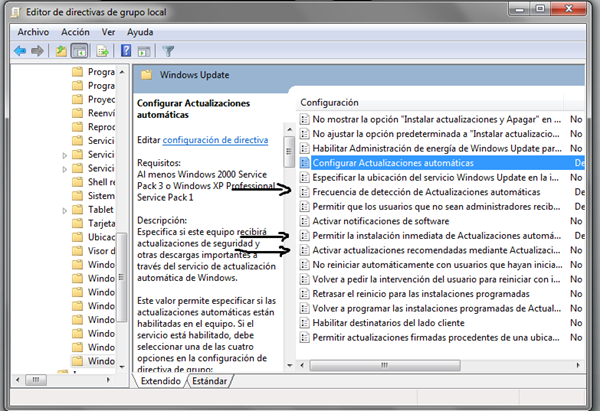
Task: Switch to the Extendido tab
Action: [x=161, y=381]
